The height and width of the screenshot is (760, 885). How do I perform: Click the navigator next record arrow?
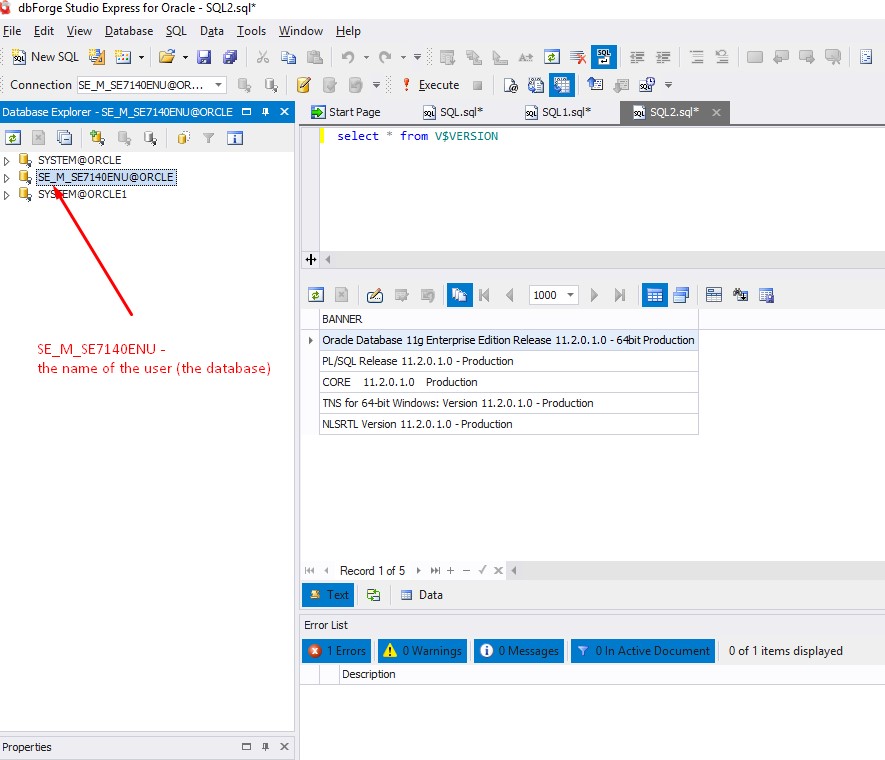(x=418, y=570)
